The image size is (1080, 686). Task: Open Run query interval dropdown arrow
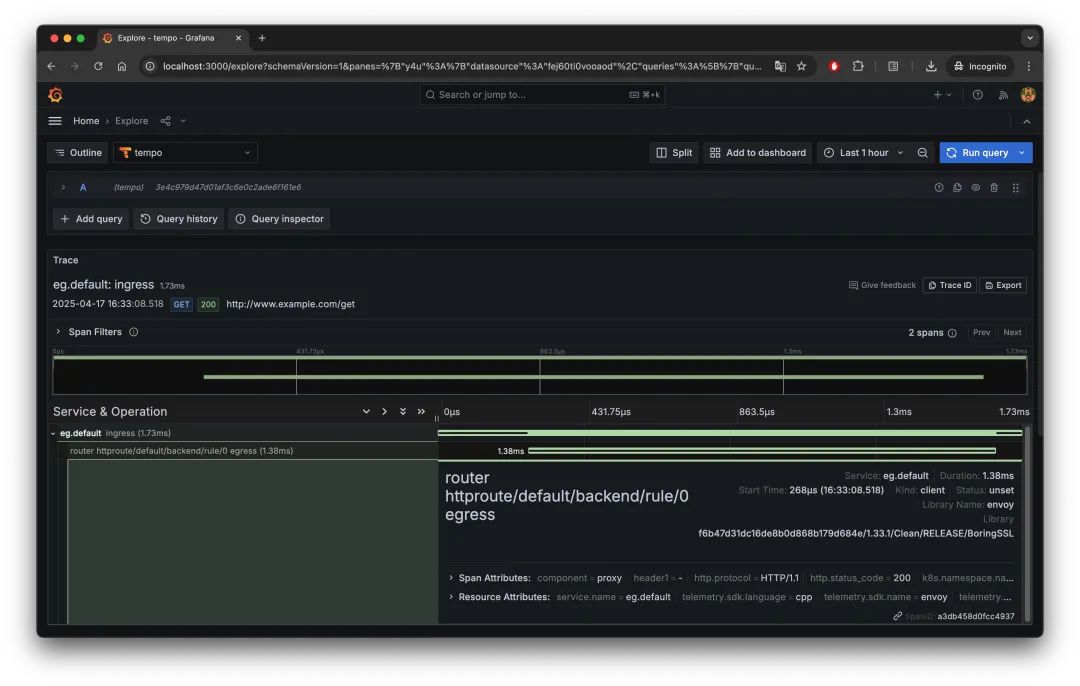(1022, 153)
